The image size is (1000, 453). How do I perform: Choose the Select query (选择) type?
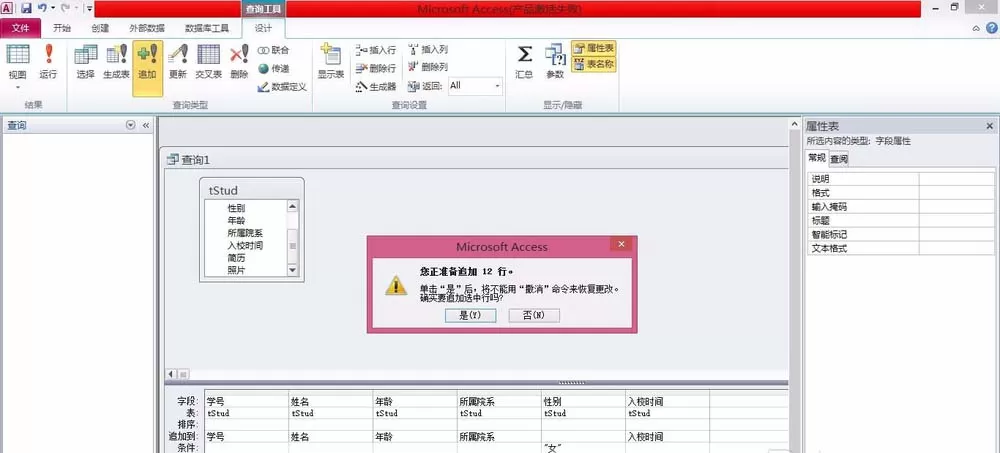click(85, 63)
